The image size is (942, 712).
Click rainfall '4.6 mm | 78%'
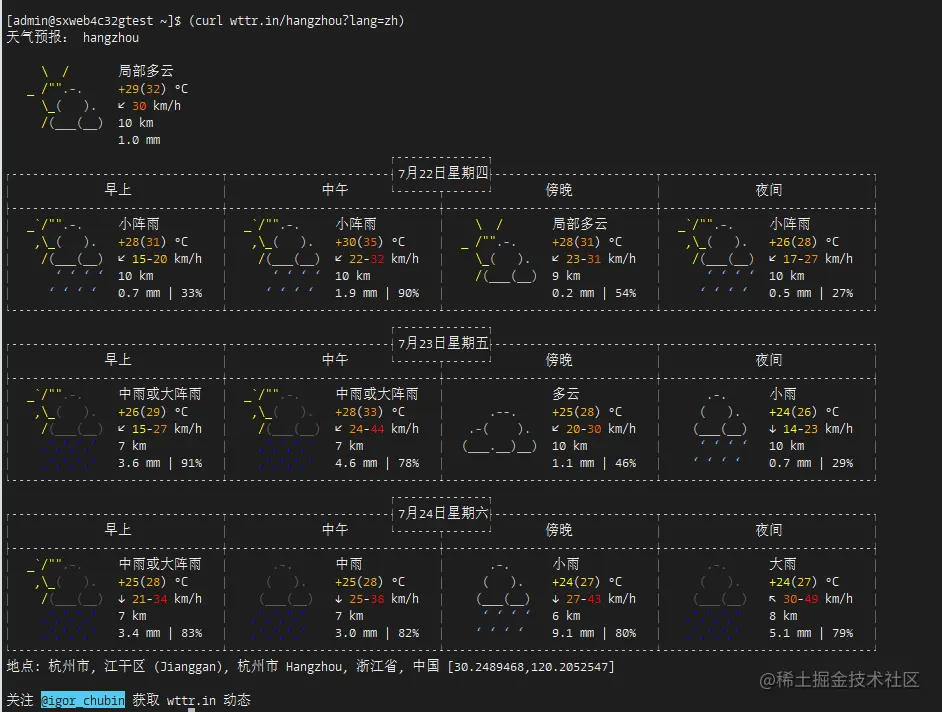377,463
